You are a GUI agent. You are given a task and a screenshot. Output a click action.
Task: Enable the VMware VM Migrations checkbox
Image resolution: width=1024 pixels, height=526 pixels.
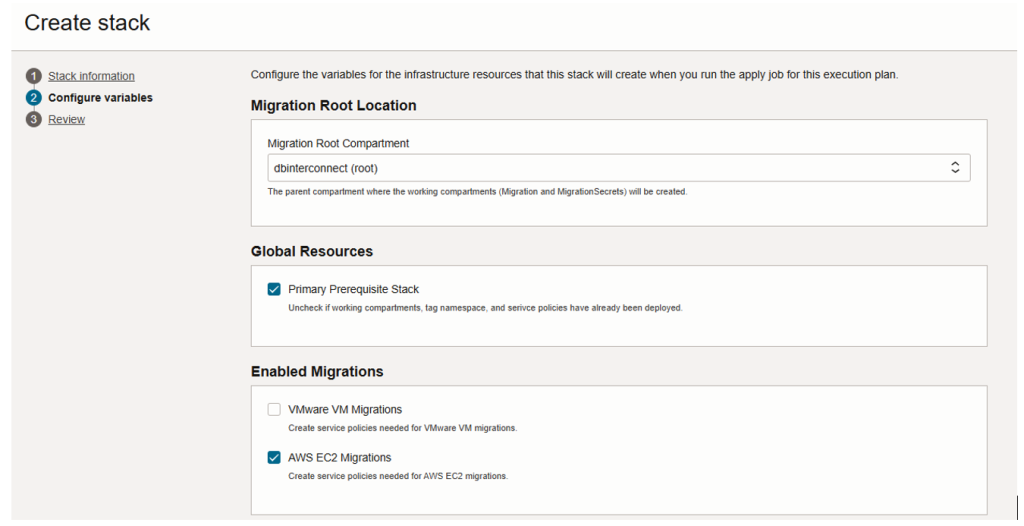[274, 409]
